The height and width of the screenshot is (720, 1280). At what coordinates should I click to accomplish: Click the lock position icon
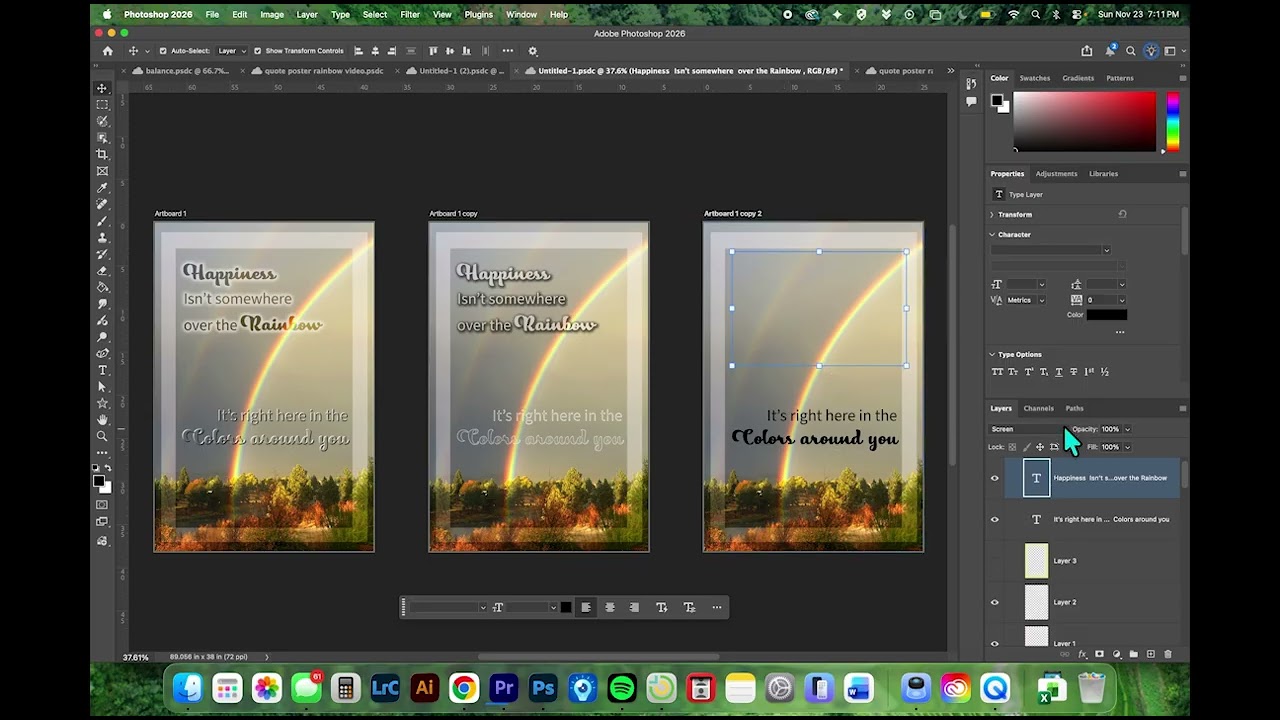tap(1040, 447)
